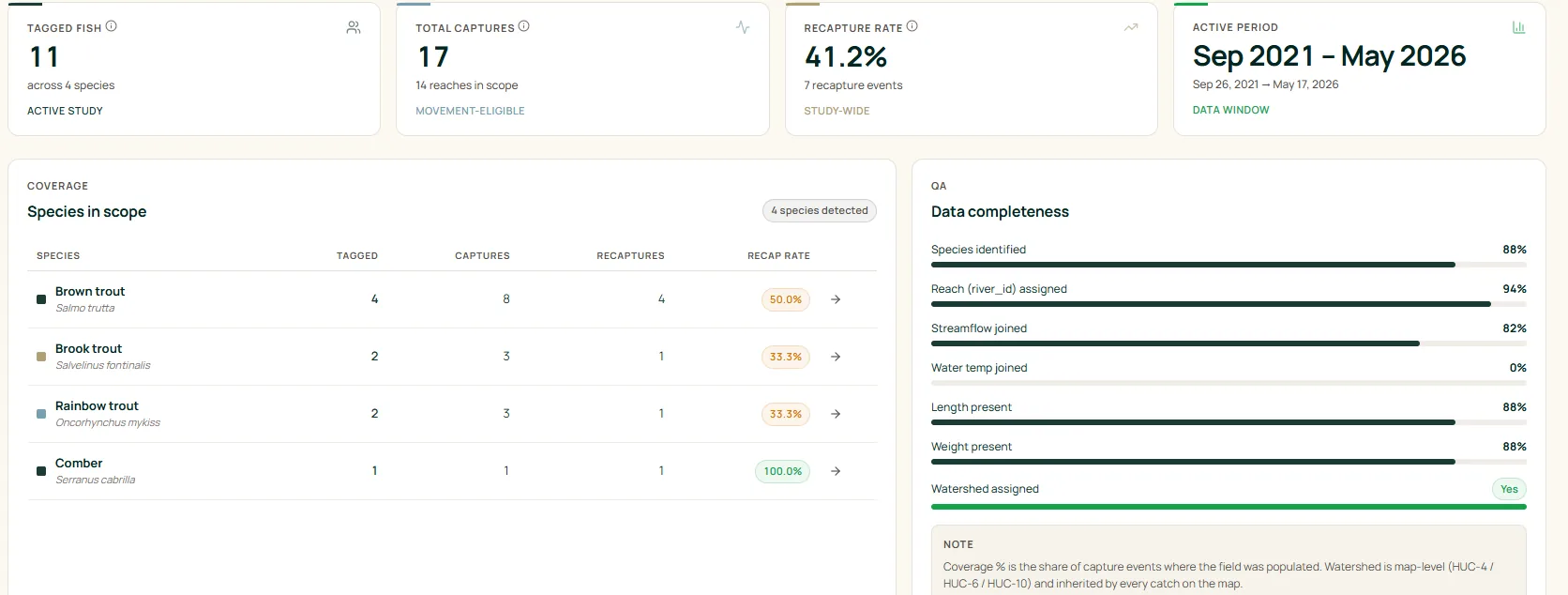This screenshot has height=595, width=1568.
Task: Click Brown trout color swatch
Action: coord(41,299)
